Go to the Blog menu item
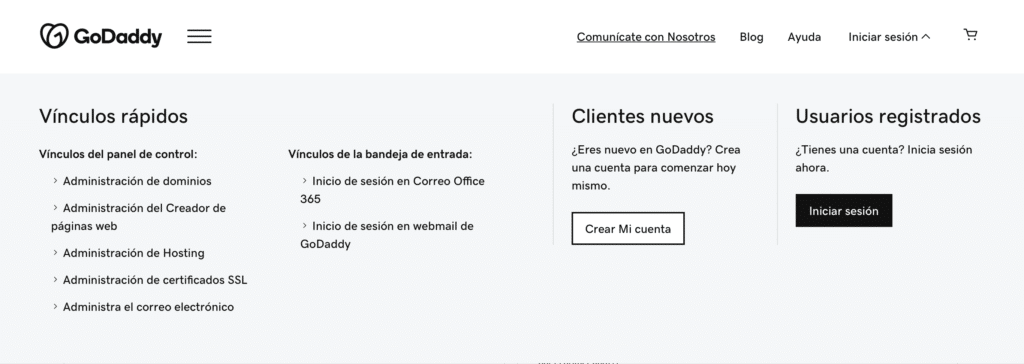Screen dimensions: 1024x364 coord(751,37)
